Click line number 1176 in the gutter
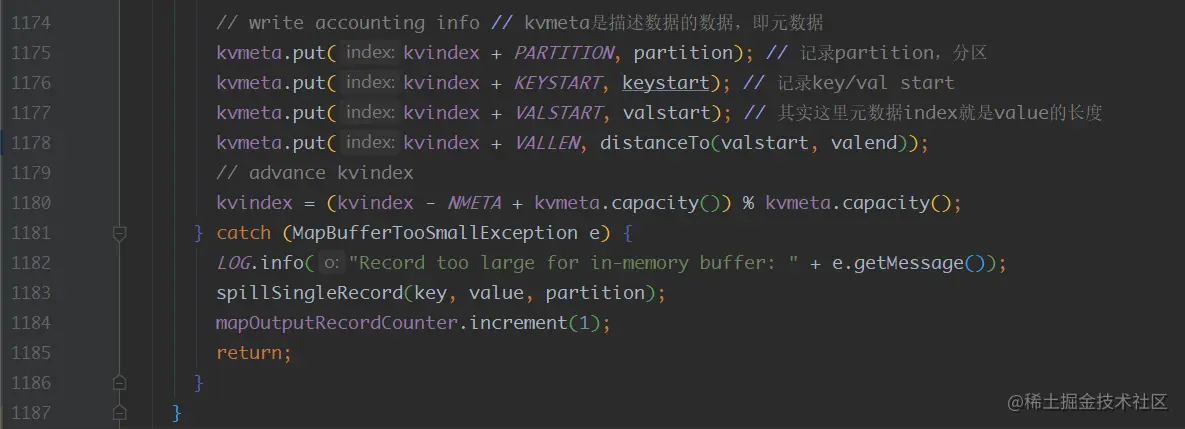Viewport: 1185px width, 429px height. click(x=31, y=83)
